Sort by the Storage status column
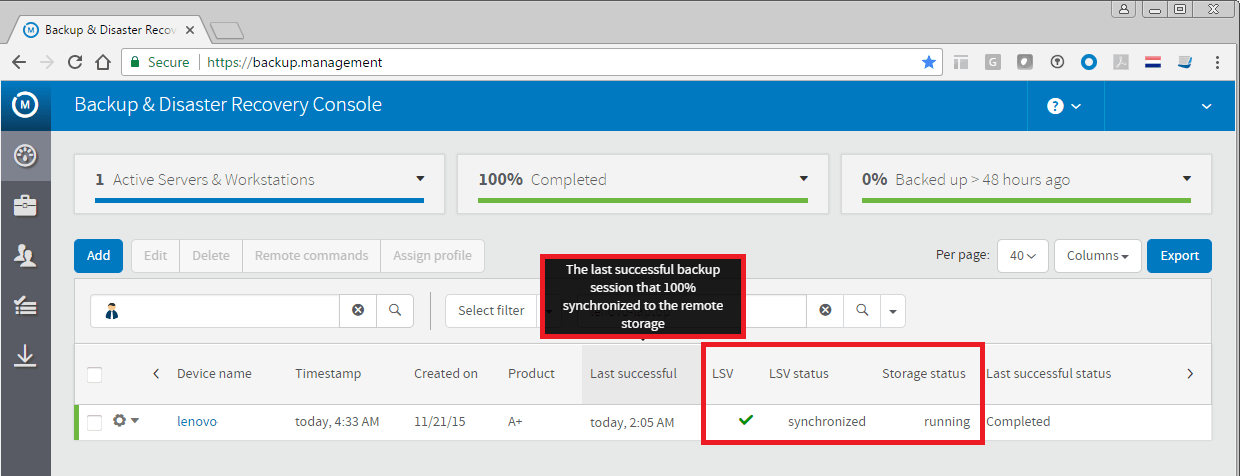 pyautogui.click(x=924, y=373)
